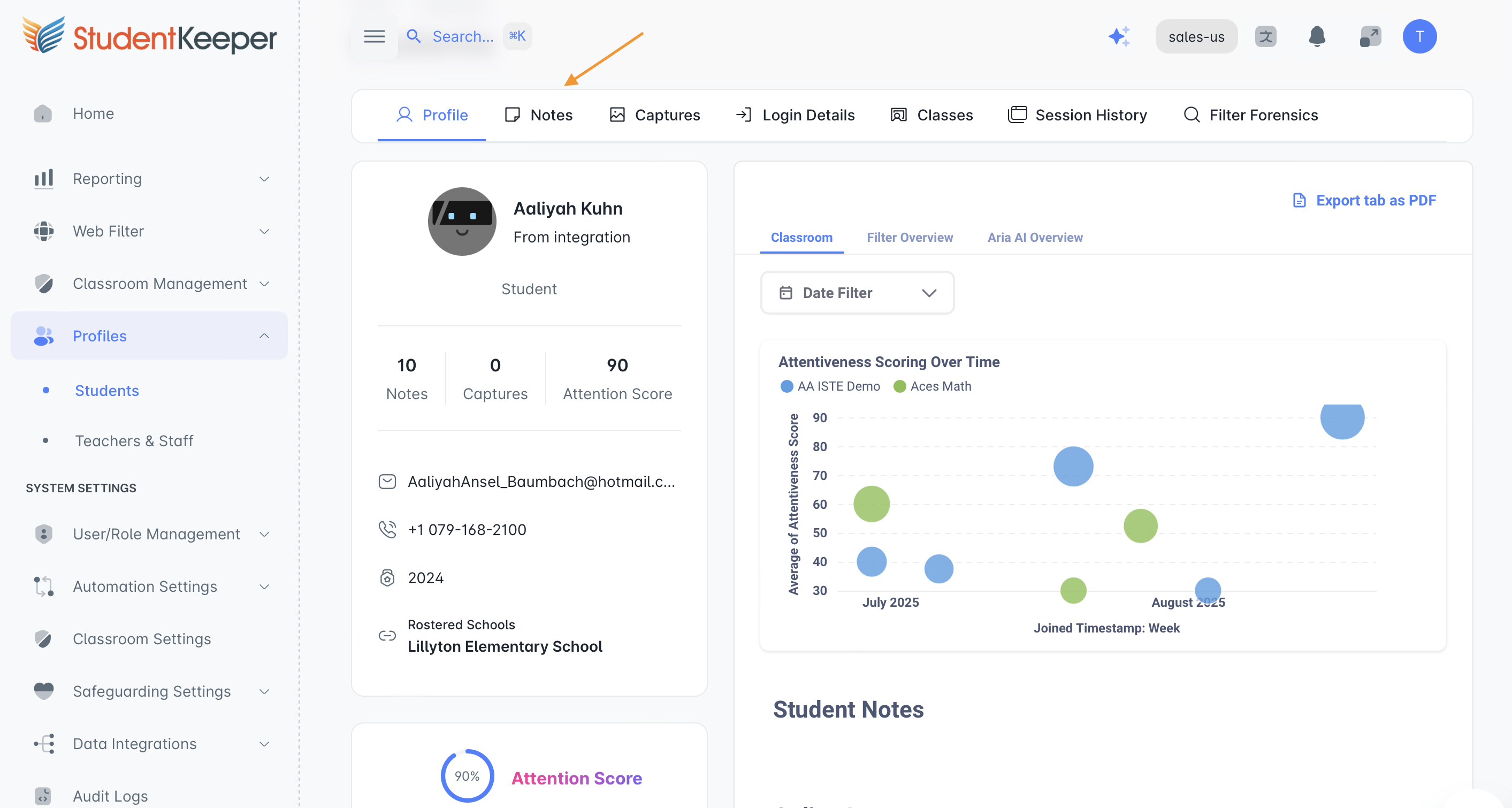Image resolution: width=1512 pixels, height=808 pixels.
Task: Click the Profiles people icon
Action: [x=43, y=336]
